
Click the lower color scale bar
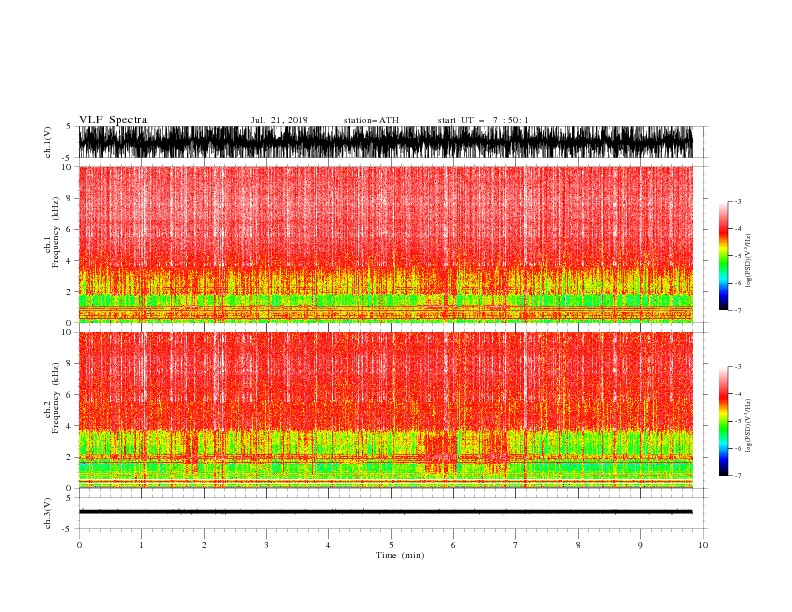point(723,421)
